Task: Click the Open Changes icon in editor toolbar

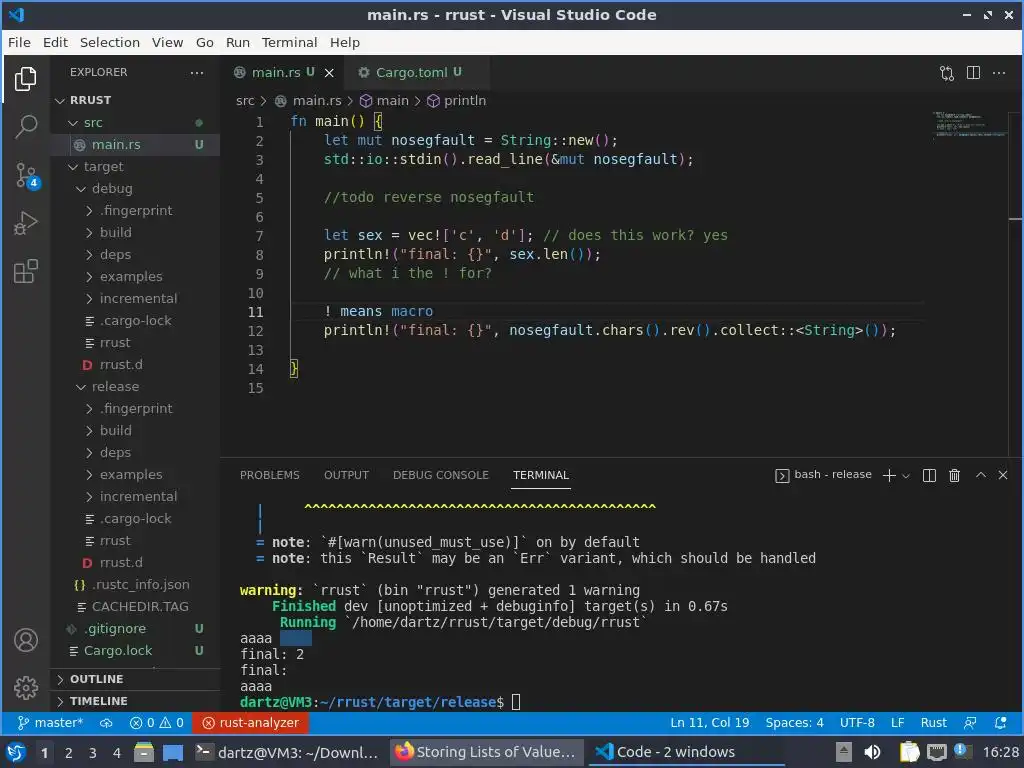Action: (947, 72)
